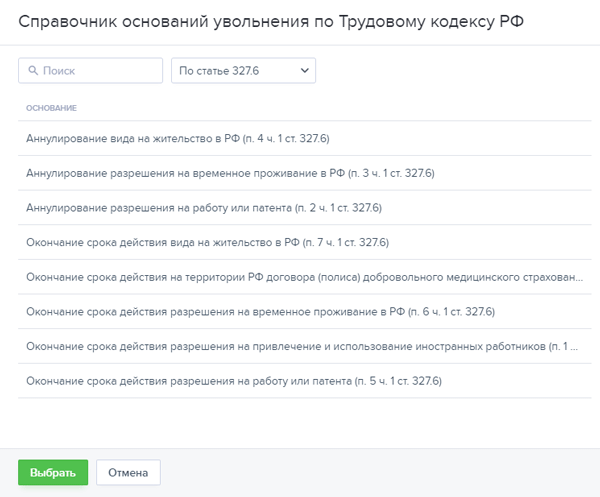The width and height of the screenshot is (600, 497).
Task: Select the добровольного медицинского страхования row
Action: coord(300,277)
